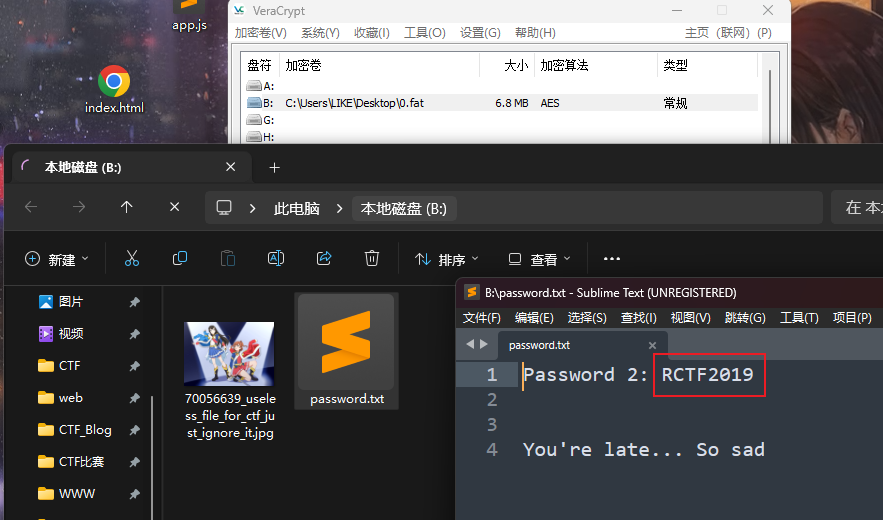This screenshot has height=520, width=883.
Task: Open Sublime Text 视图(V) menu
Action: [690, 318]
